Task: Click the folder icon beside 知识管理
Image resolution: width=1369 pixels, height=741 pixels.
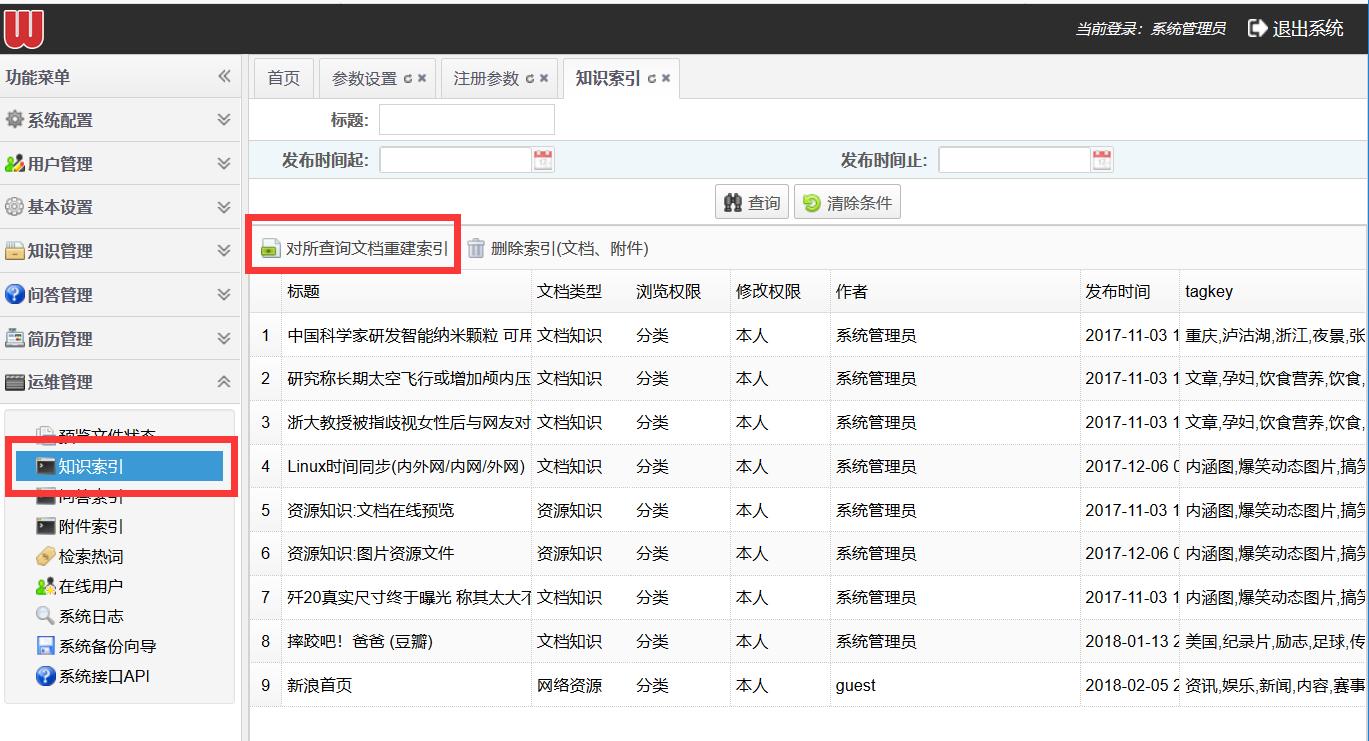Action: [x=14, y=251]
